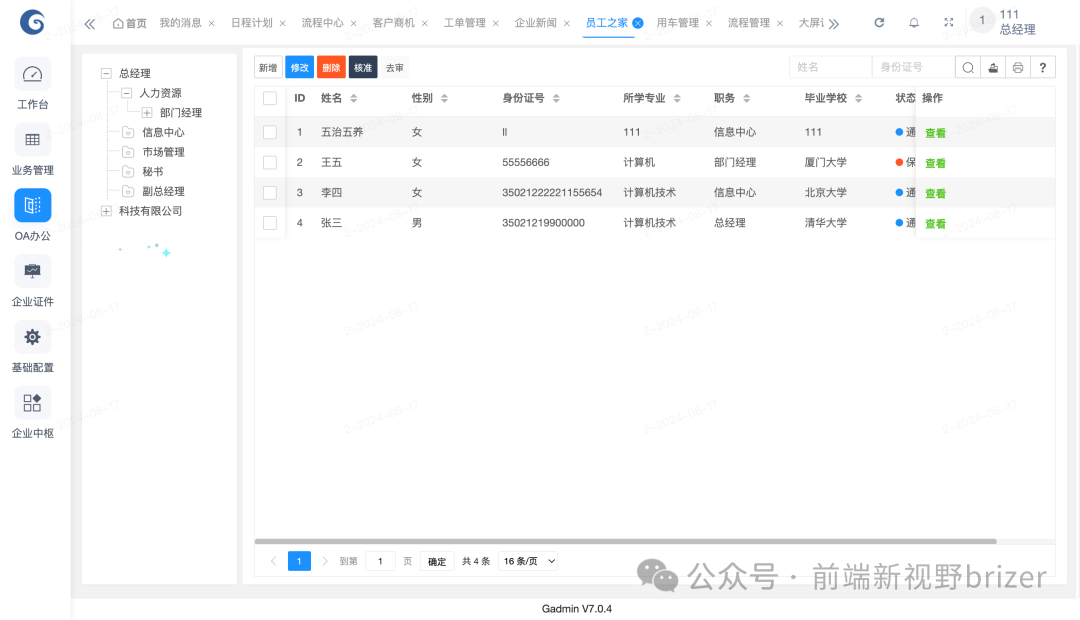Click the print icon above the table
This screenshot has width=1080, height=620.
click(x=1017, y=67)
